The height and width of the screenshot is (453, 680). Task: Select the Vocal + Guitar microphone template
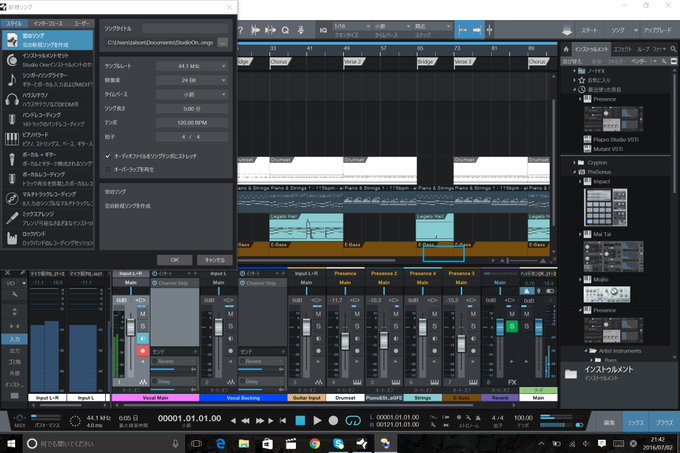48,159
